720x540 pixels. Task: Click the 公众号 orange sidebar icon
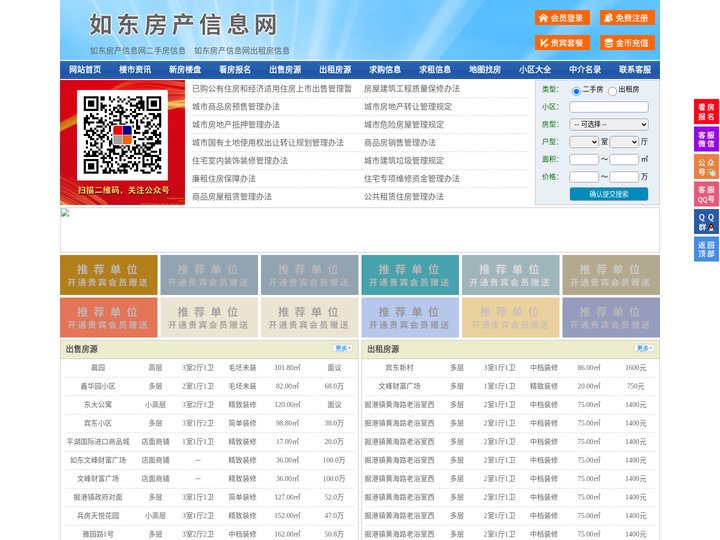pos(706,167)
